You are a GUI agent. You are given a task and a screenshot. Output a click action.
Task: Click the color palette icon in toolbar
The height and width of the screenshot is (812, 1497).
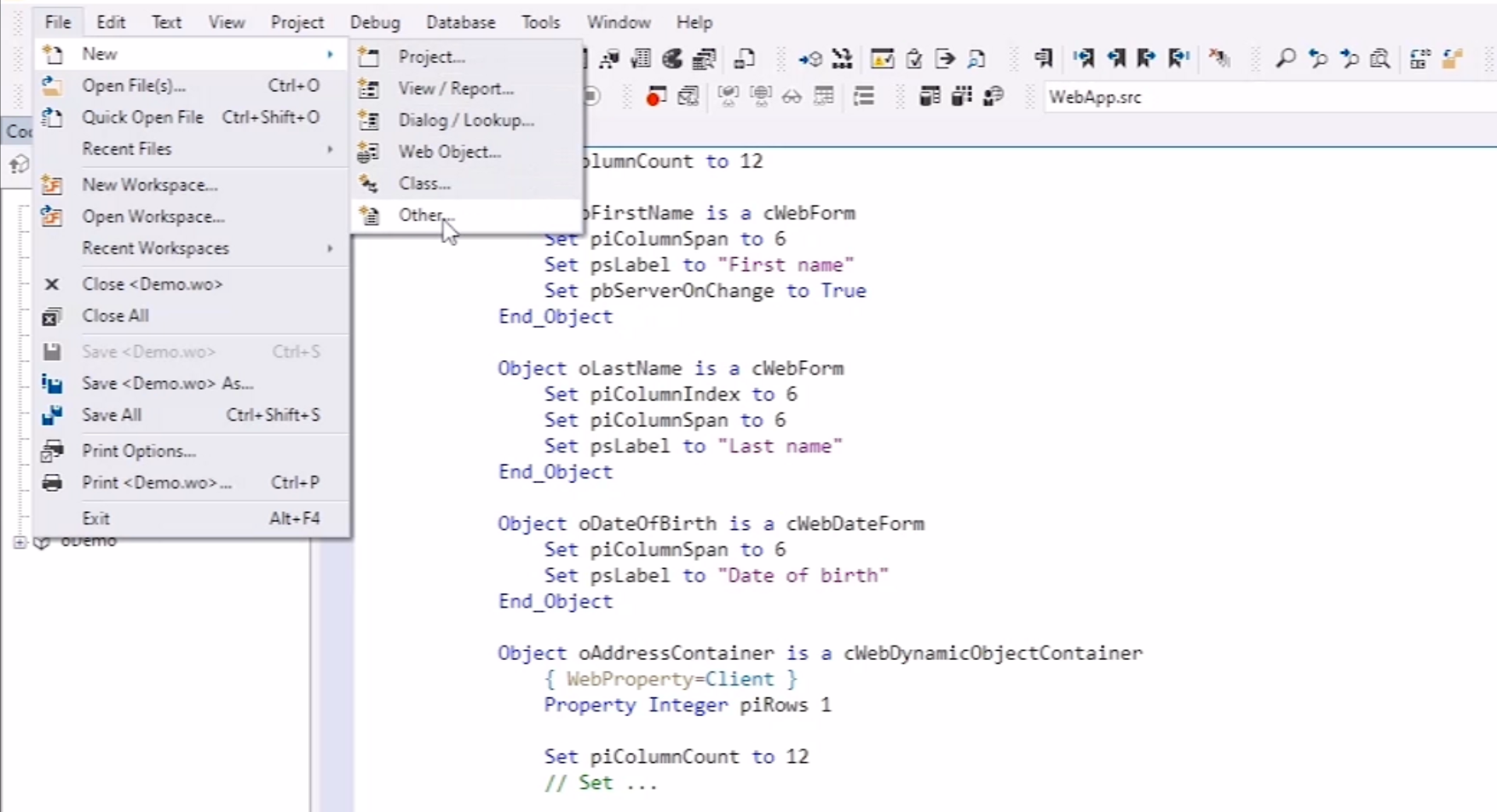pyautogui.click(x=673, y=58)
